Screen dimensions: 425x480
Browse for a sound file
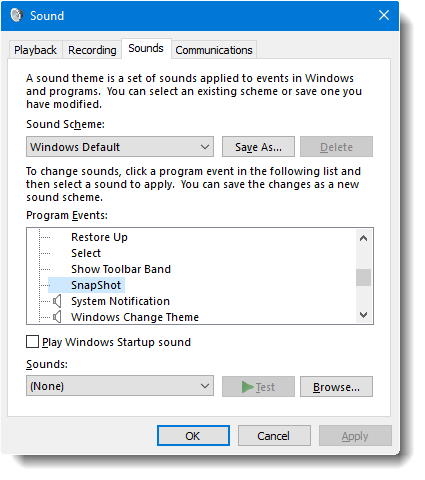point(336,387)
